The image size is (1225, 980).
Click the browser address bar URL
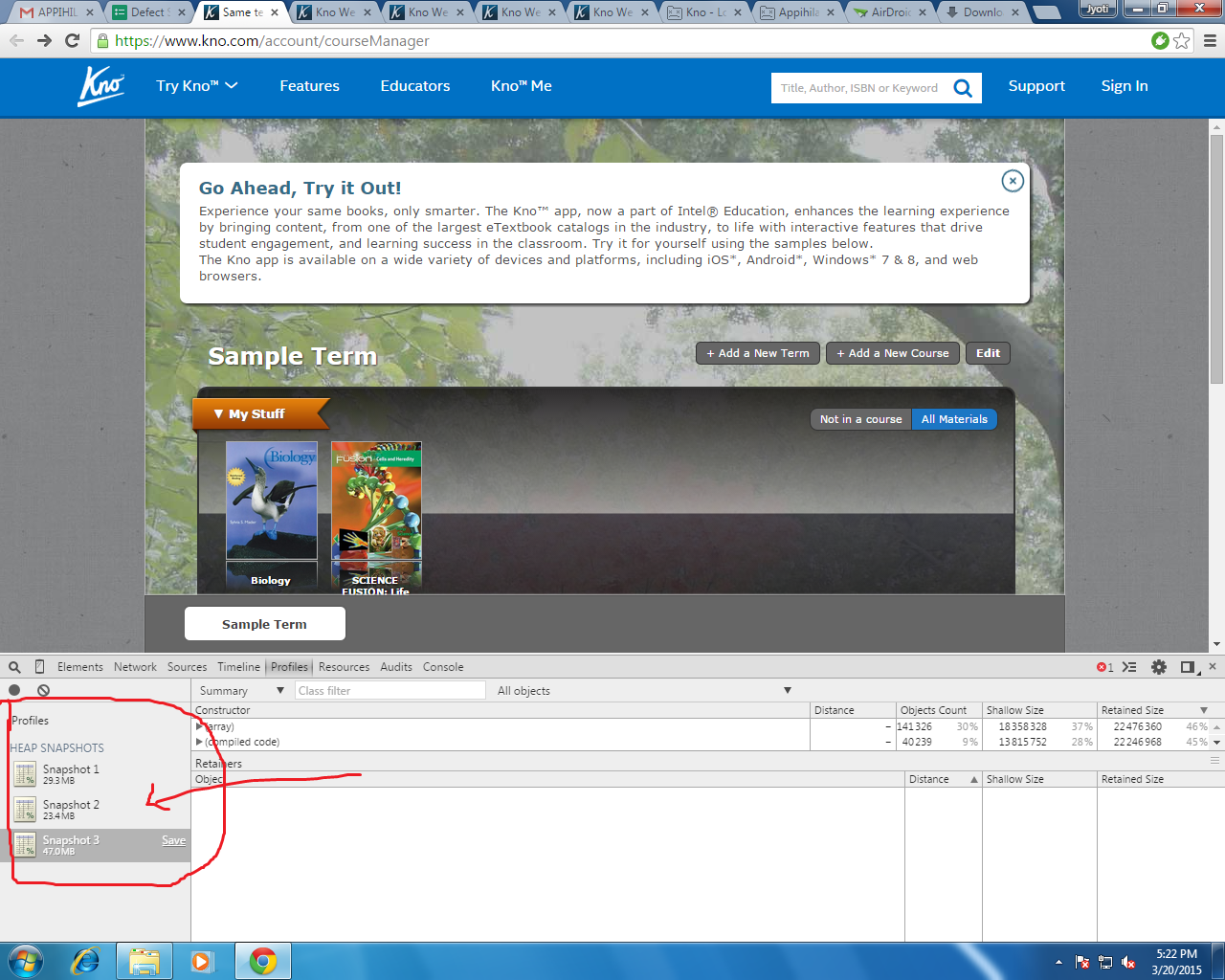click(272, 41)
